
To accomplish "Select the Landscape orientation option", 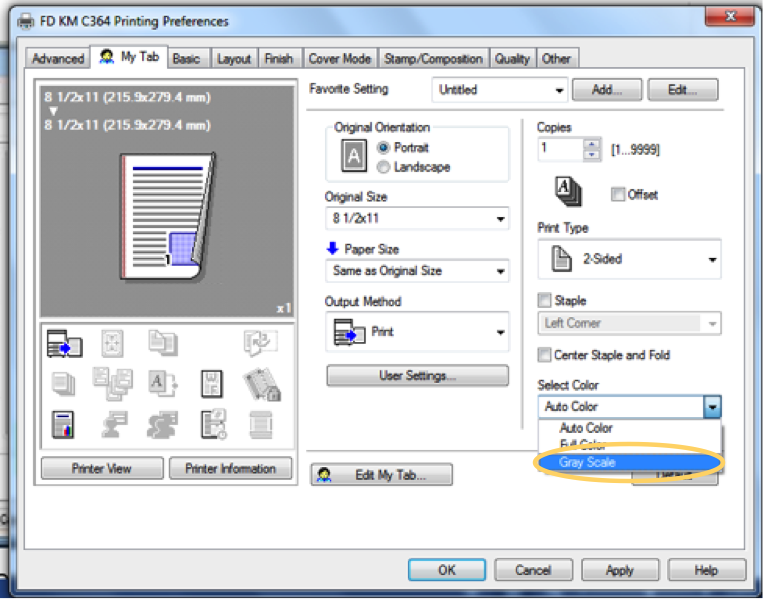I will (384, 167).
